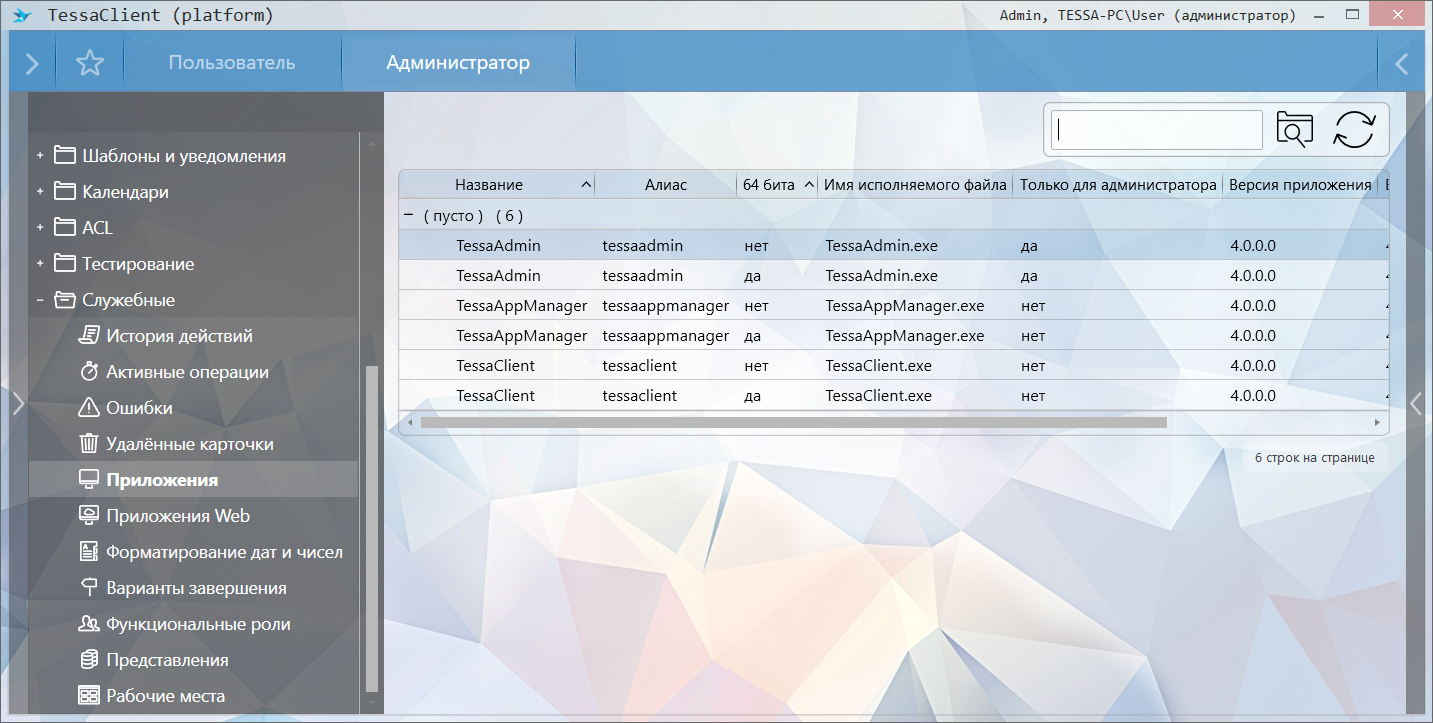The height and width of the screenshot is (723, 1433).
Task: Collapse the (пусто) (6) group row
Action: [x=408, y=215]
